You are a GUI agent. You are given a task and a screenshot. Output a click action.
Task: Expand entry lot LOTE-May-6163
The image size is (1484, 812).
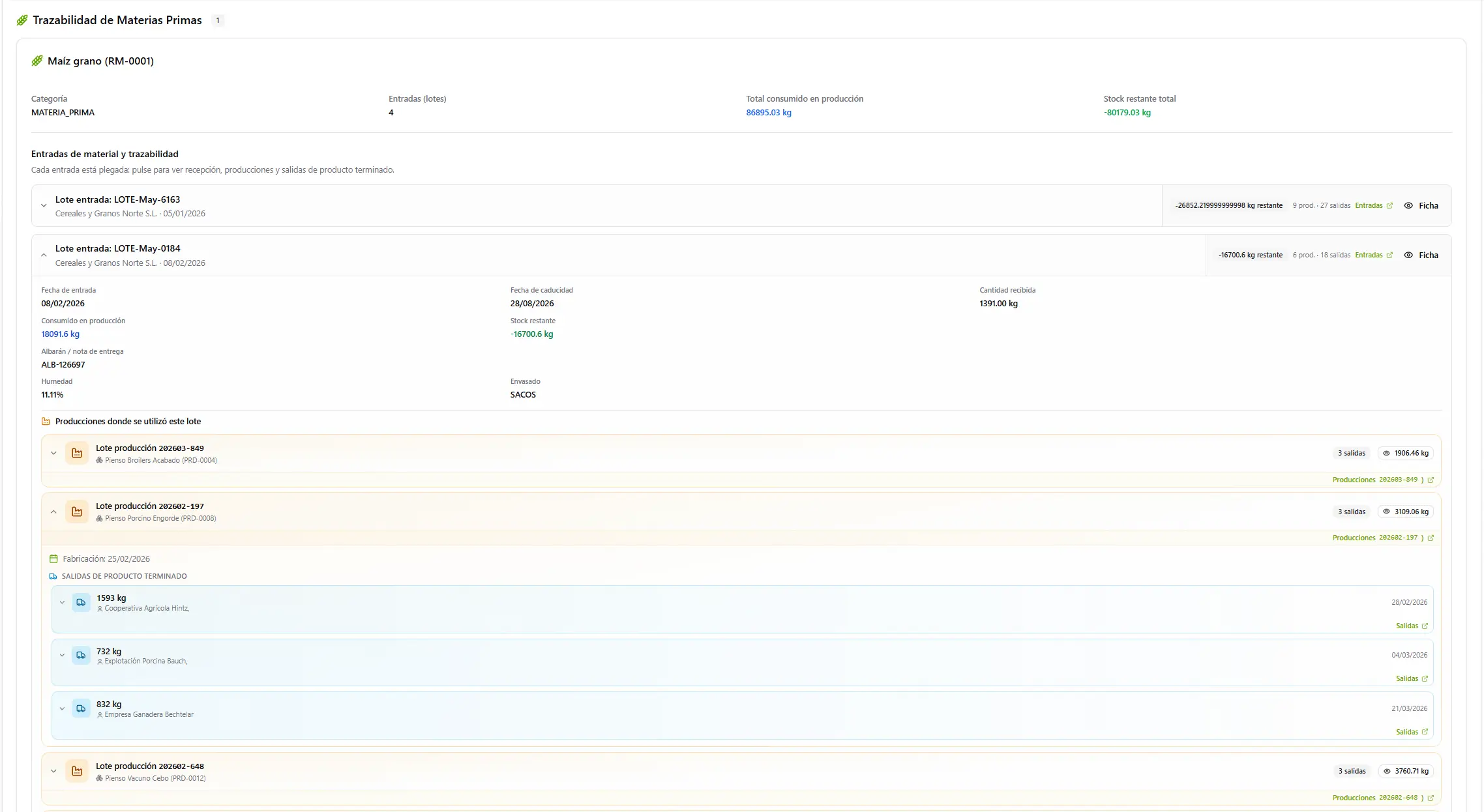tap(44, 206)
